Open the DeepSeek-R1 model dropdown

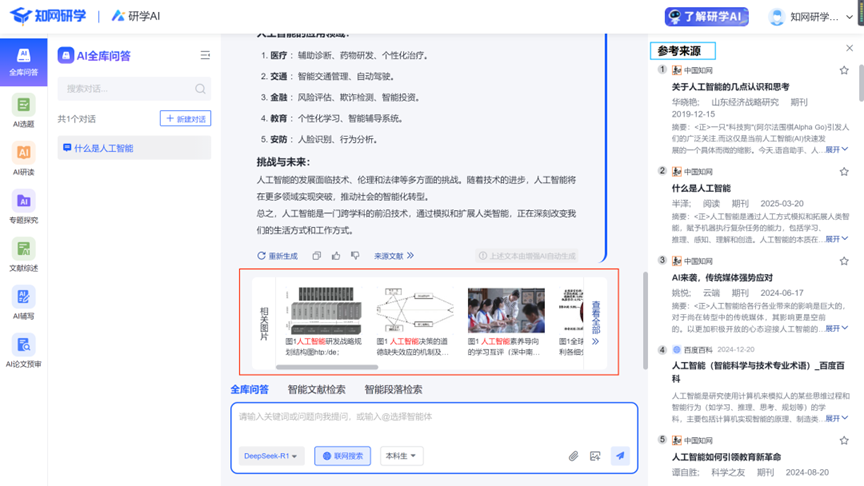tap(272, 456)
